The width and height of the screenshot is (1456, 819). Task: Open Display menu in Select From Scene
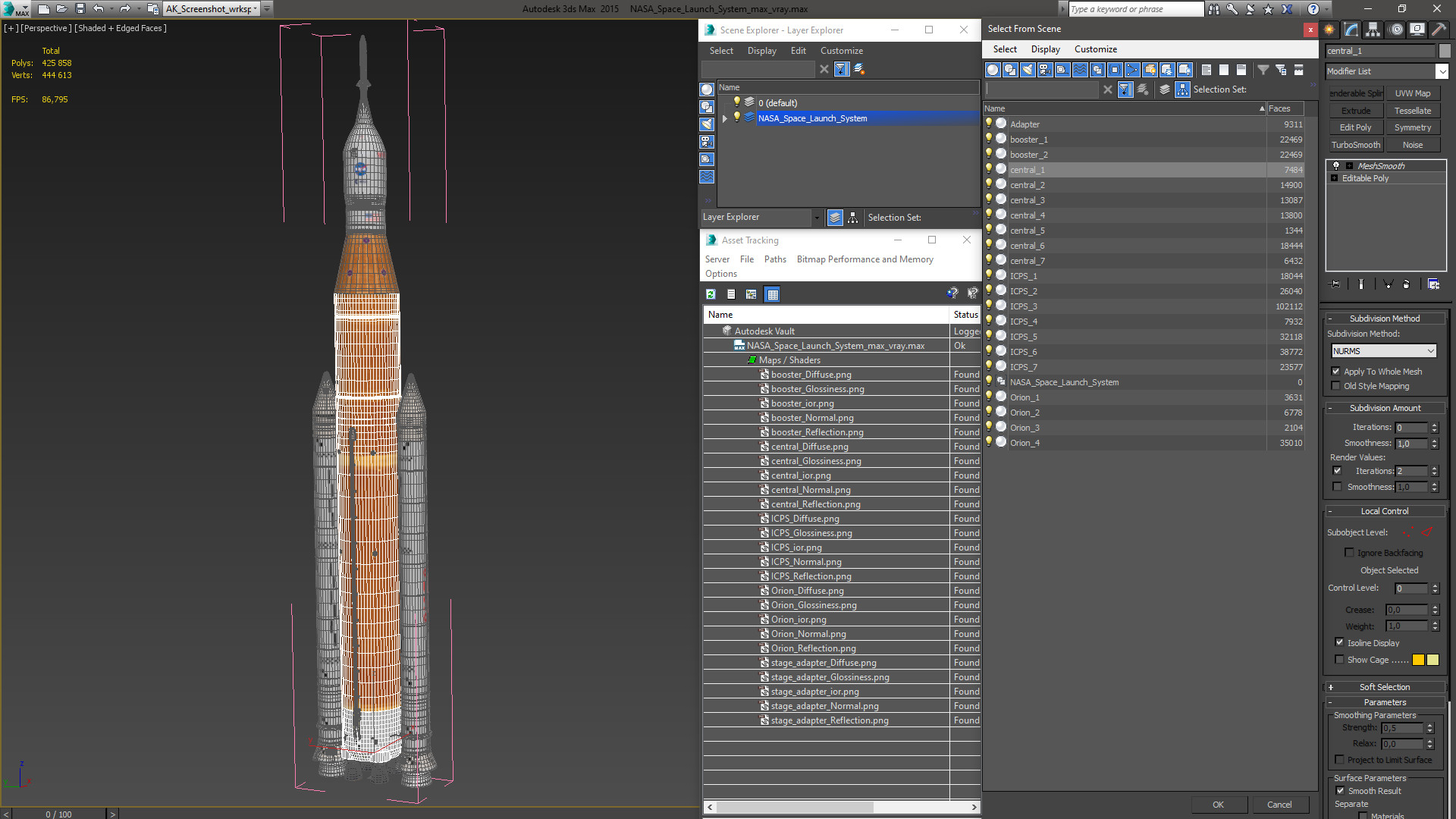[1045, 49]
